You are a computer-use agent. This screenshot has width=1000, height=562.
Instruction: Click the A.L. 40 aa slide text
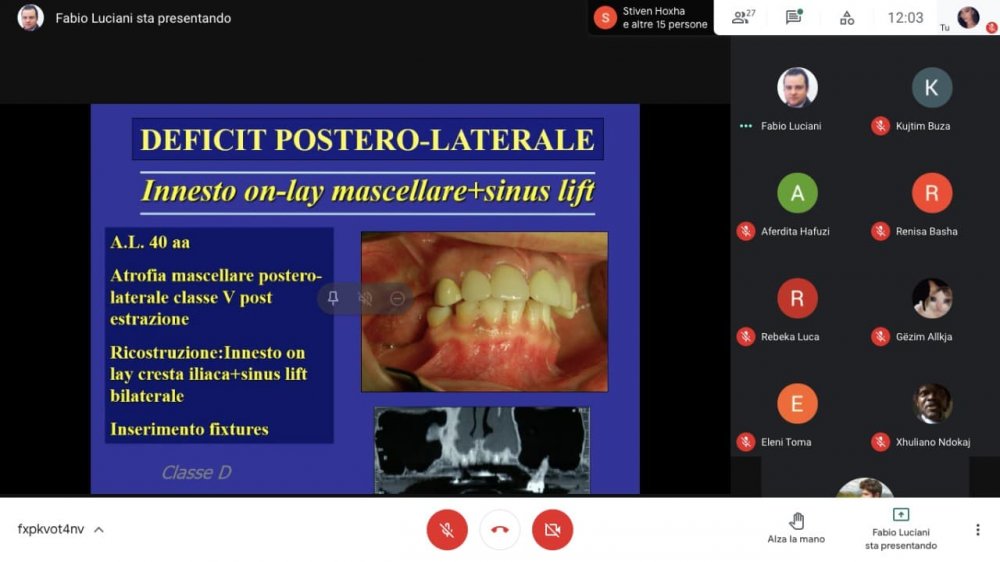click(150, 242)
